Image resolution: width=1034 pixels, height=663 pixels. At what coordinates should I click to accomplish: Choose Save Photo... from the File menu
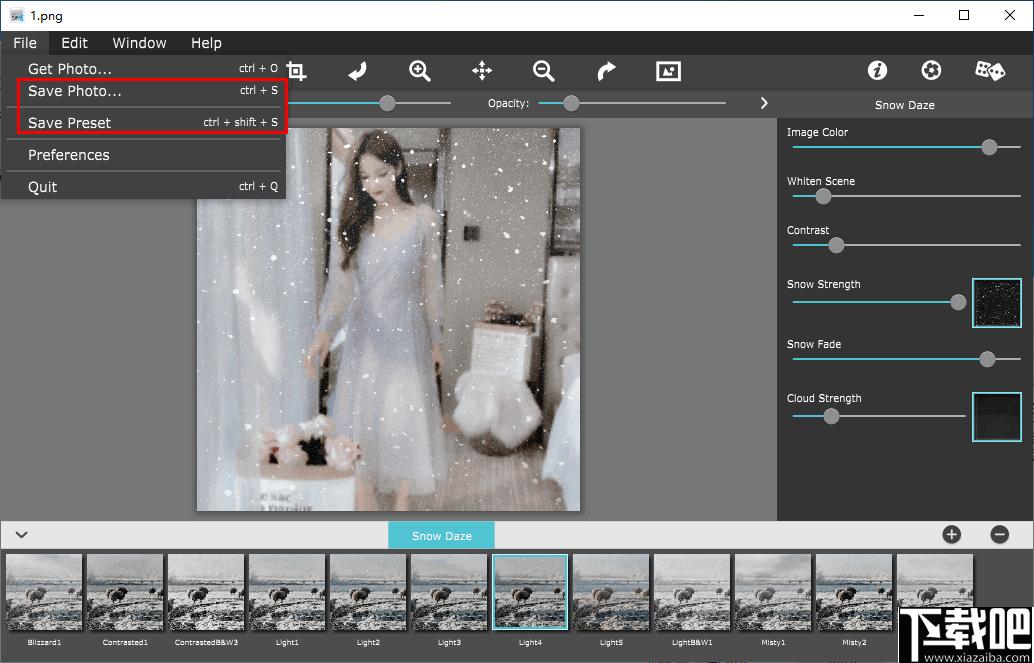pos(144,91)
